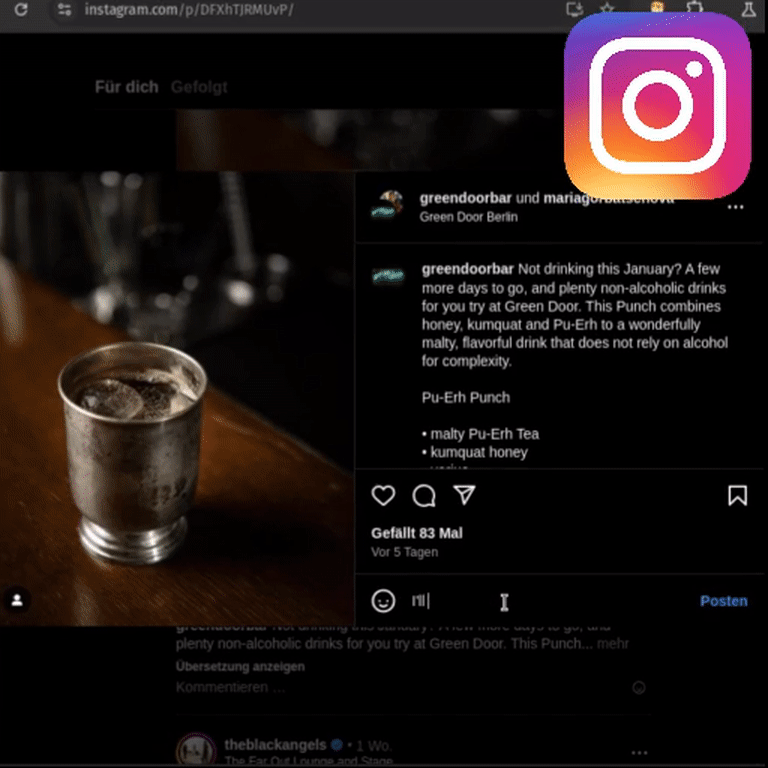768x768 pixels.
Task: Share the post with paper plane icon
Action: [x=464, y=495]
